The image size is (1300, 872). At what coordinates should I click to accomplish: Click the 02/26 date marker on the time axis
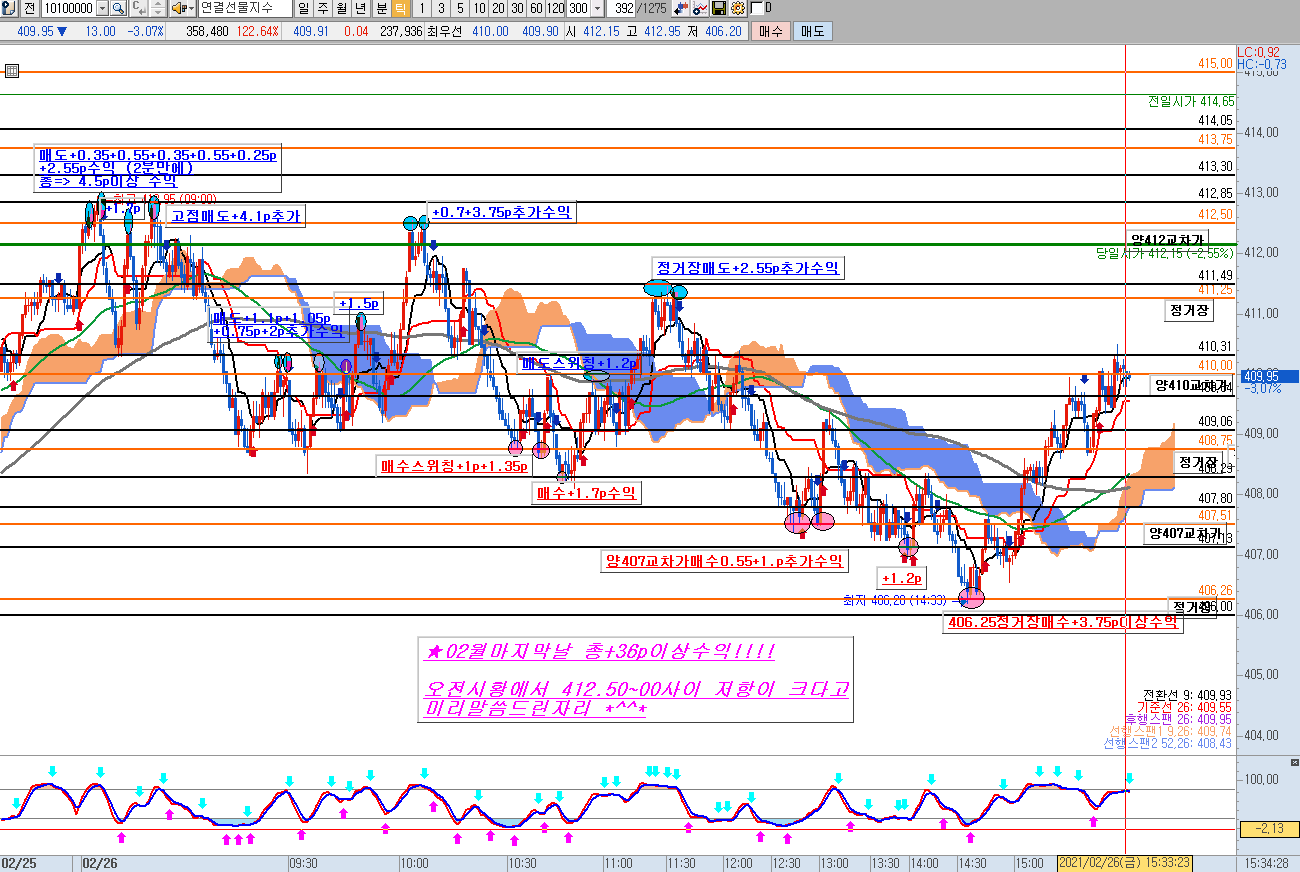[100, 863]
